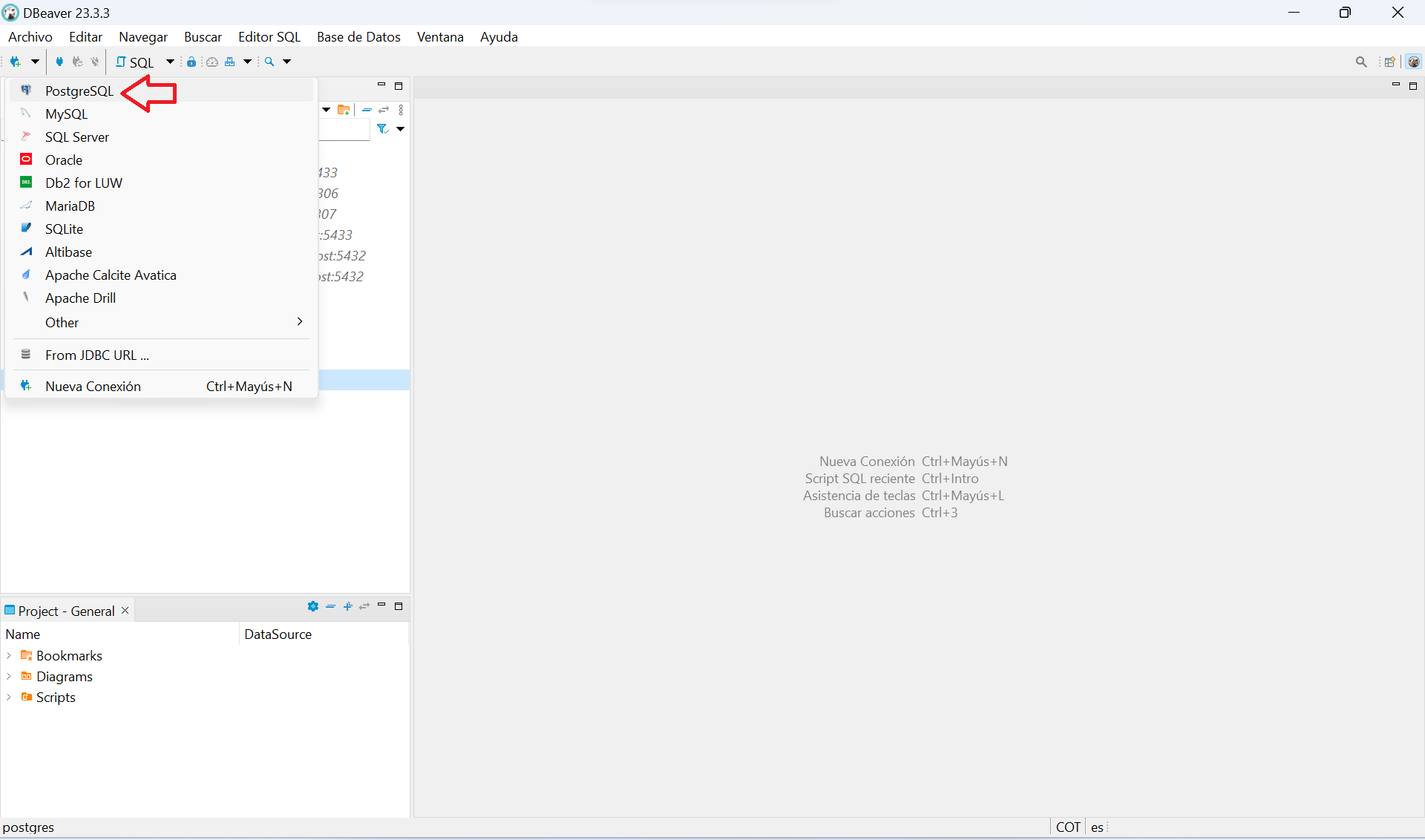Click the navigator filter funnel icon
Image resolution: width=1425 pixels, height=840 pixels.
[x=382, y=129]
